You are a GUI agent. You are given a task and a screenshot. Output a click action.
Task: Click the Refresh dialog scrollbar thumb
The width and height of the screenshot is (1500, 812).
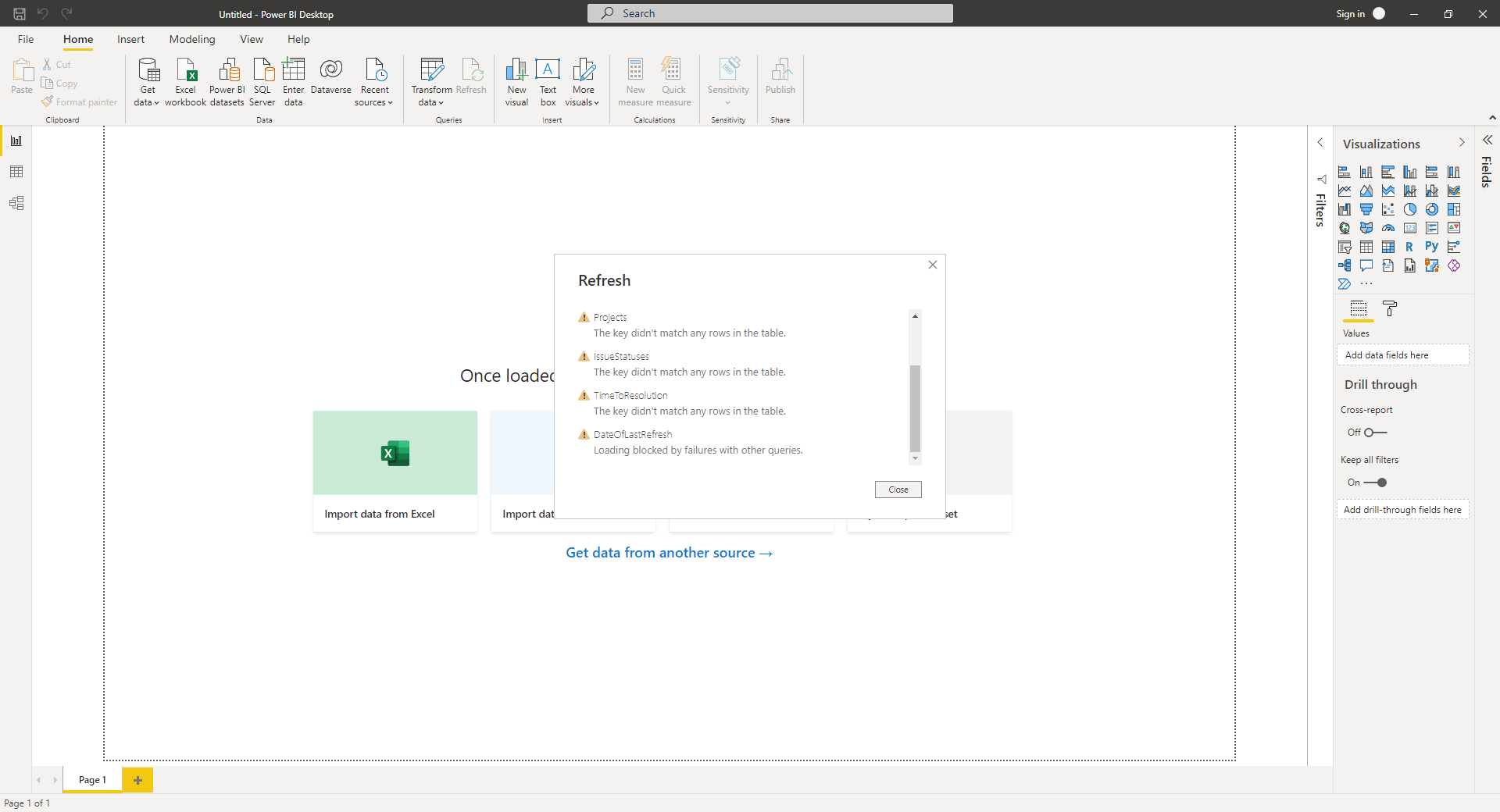click(915, 408)
